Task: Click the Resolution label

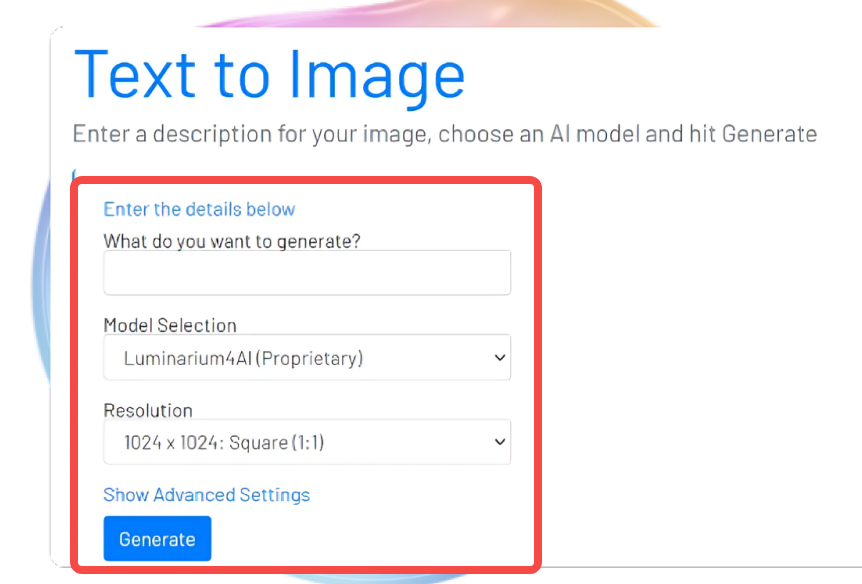Action: pyautogui.click(x=148, y=410)
